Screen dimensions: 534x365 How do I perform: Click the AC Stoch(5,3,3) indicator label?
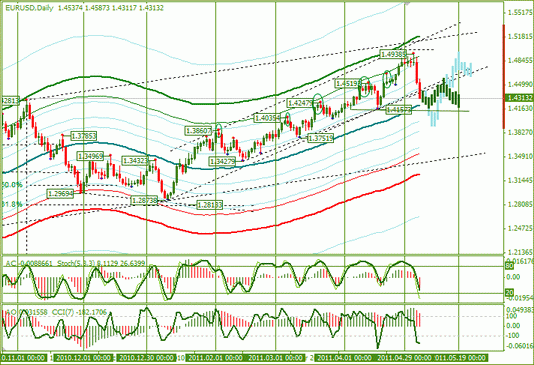[75, 263]
